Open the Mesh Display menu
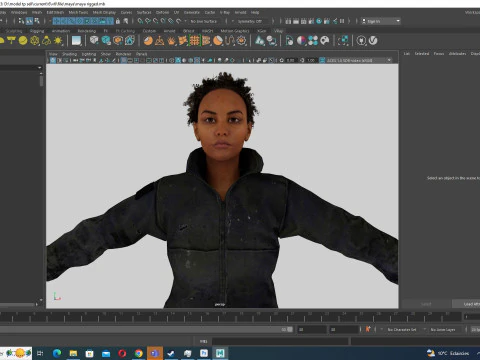 click(104, 12)
